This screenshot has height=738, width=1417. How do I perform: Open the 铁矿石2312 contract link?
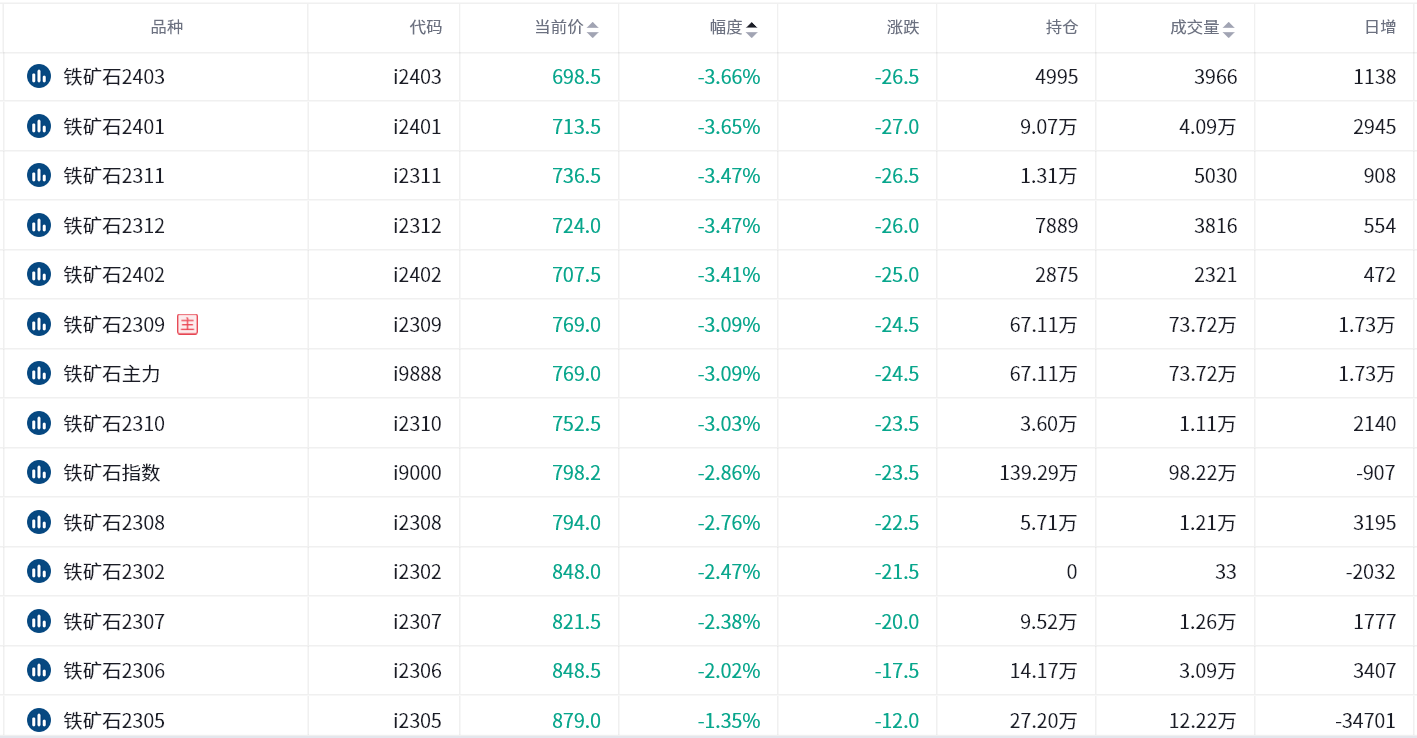(x=114, y=226)
